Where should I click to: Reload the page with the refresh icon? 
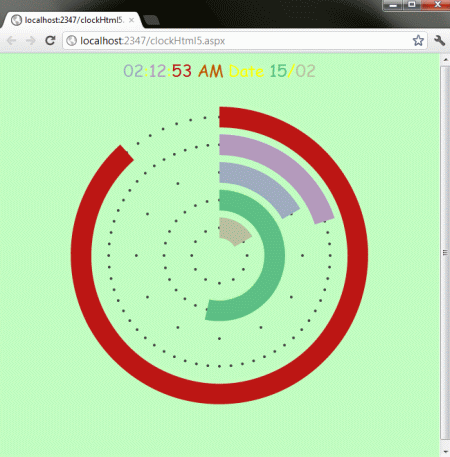tap(50, 41)
